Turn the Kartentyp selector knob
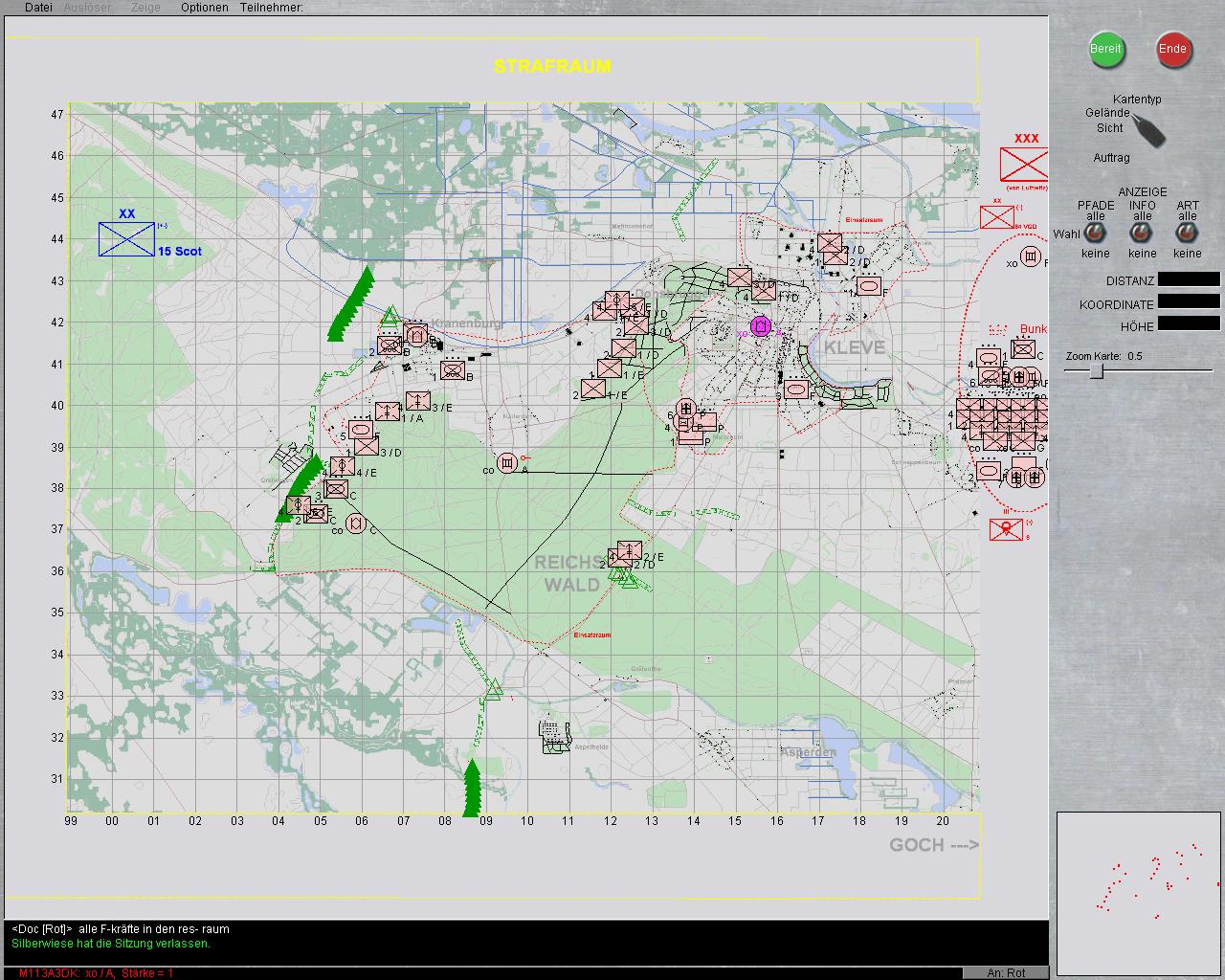Screen dimensions: 1225x980 tap(1147, 129)
